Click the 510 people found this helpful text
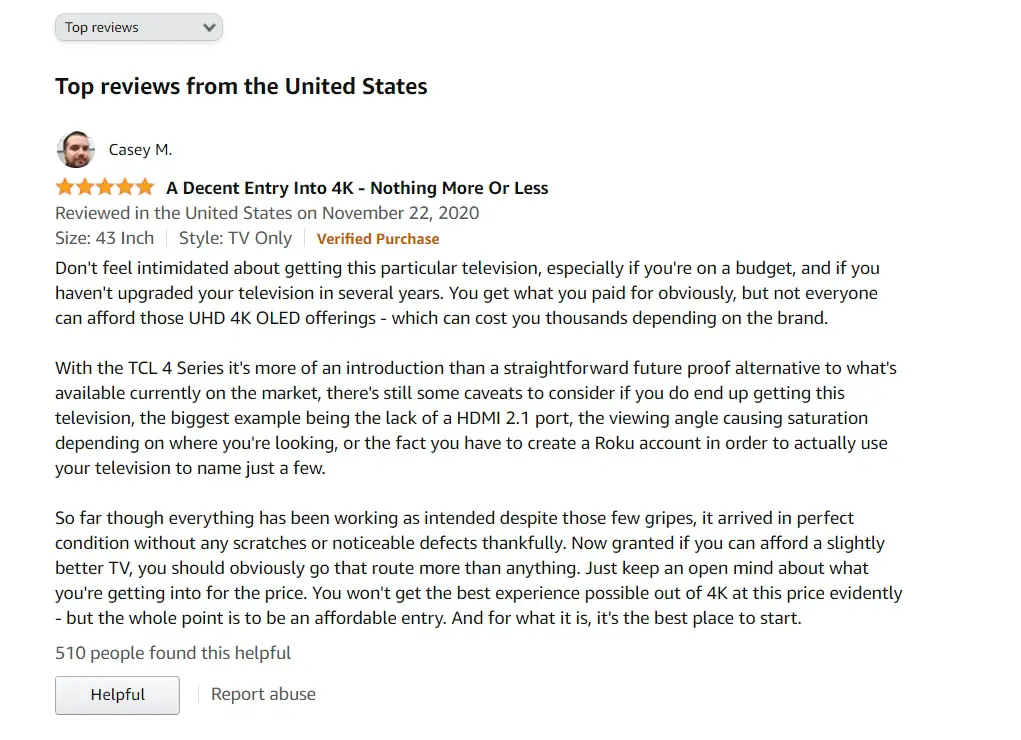Viewport: 1021px width, 740px height. click(173, 653)
